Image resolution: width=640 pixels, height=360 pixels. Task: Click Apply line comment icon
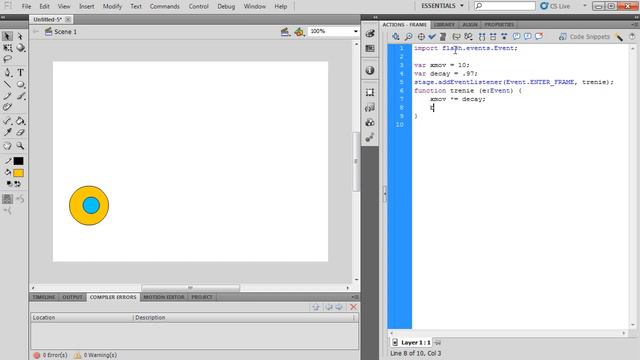coord(528,37)
